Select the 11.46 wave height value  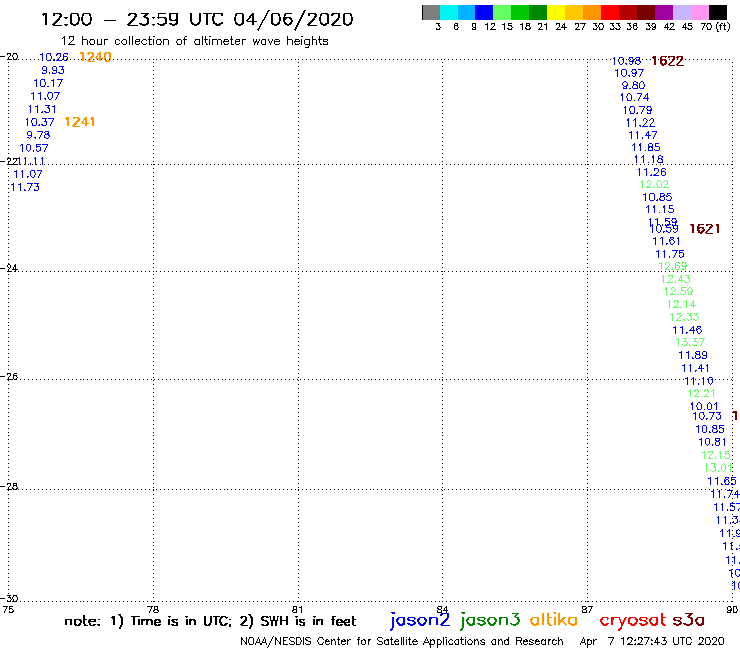(x=687, y=330)
